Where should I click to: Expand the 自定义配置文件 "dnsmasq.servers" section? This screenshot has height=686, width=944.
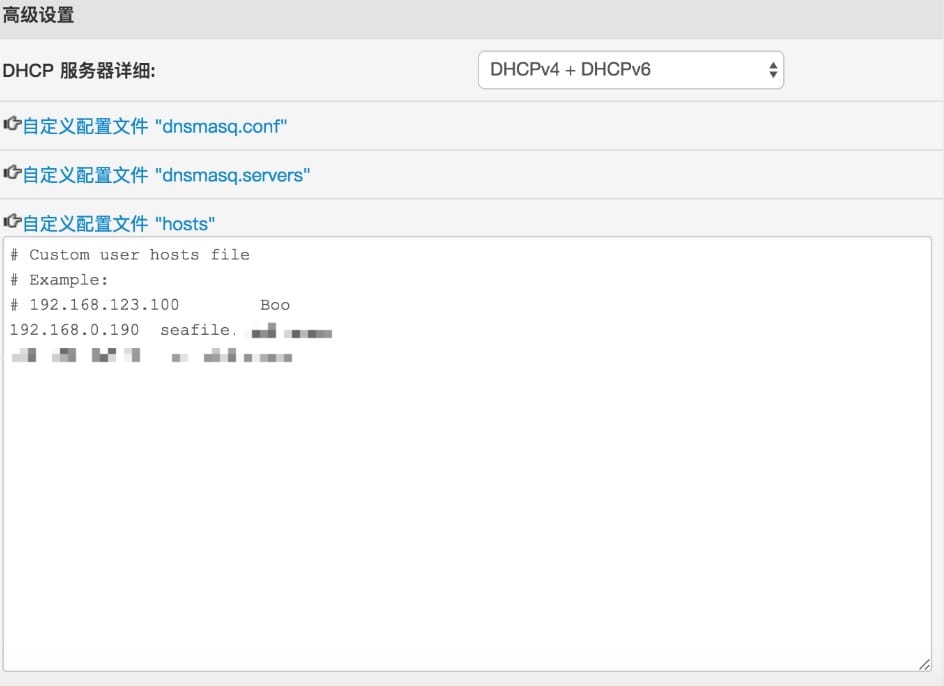pos(166,175)
